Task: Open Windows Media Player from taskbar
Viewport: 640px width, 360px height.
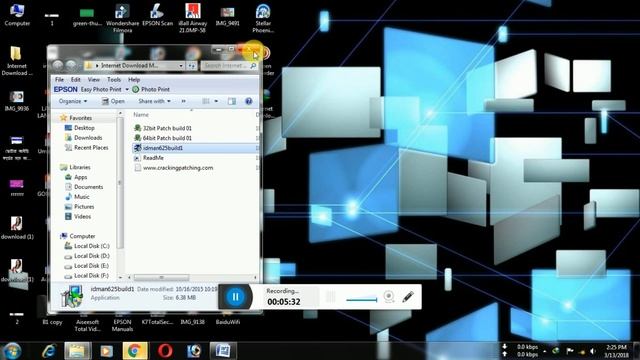Action: coord(106,351)
